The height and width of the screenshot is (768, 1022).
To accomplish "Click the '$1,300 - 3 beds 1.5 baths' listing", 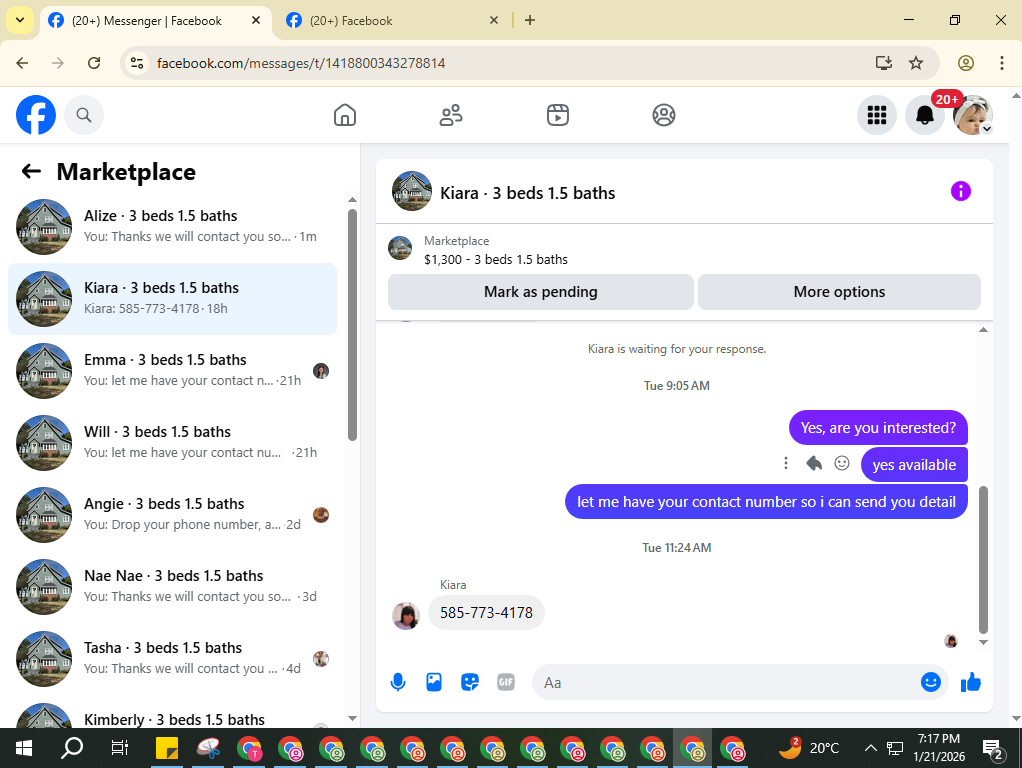I will click(495, 259).
